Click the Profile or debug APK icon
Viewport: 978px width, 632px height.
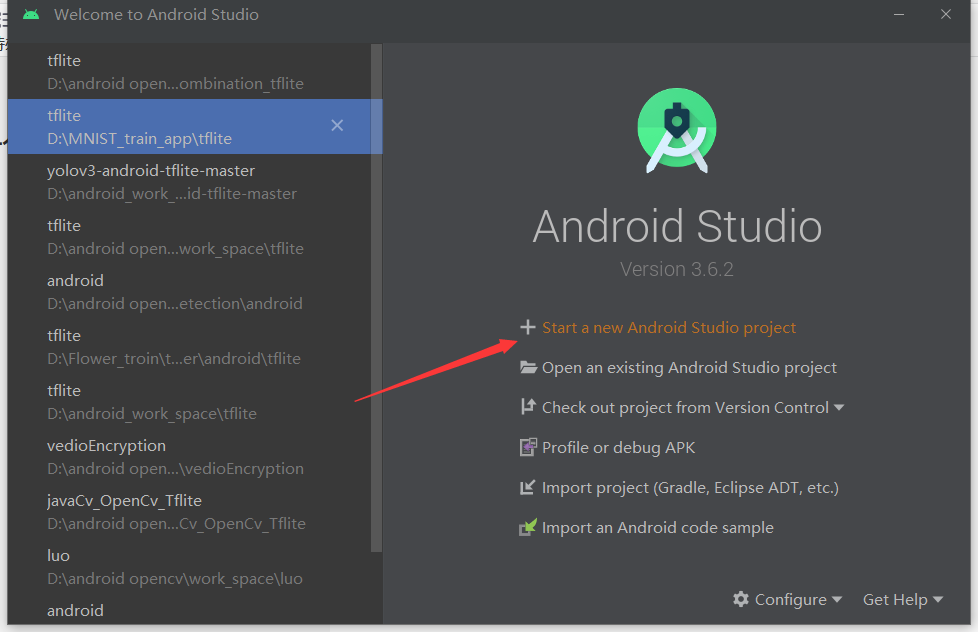coord(528,447)
